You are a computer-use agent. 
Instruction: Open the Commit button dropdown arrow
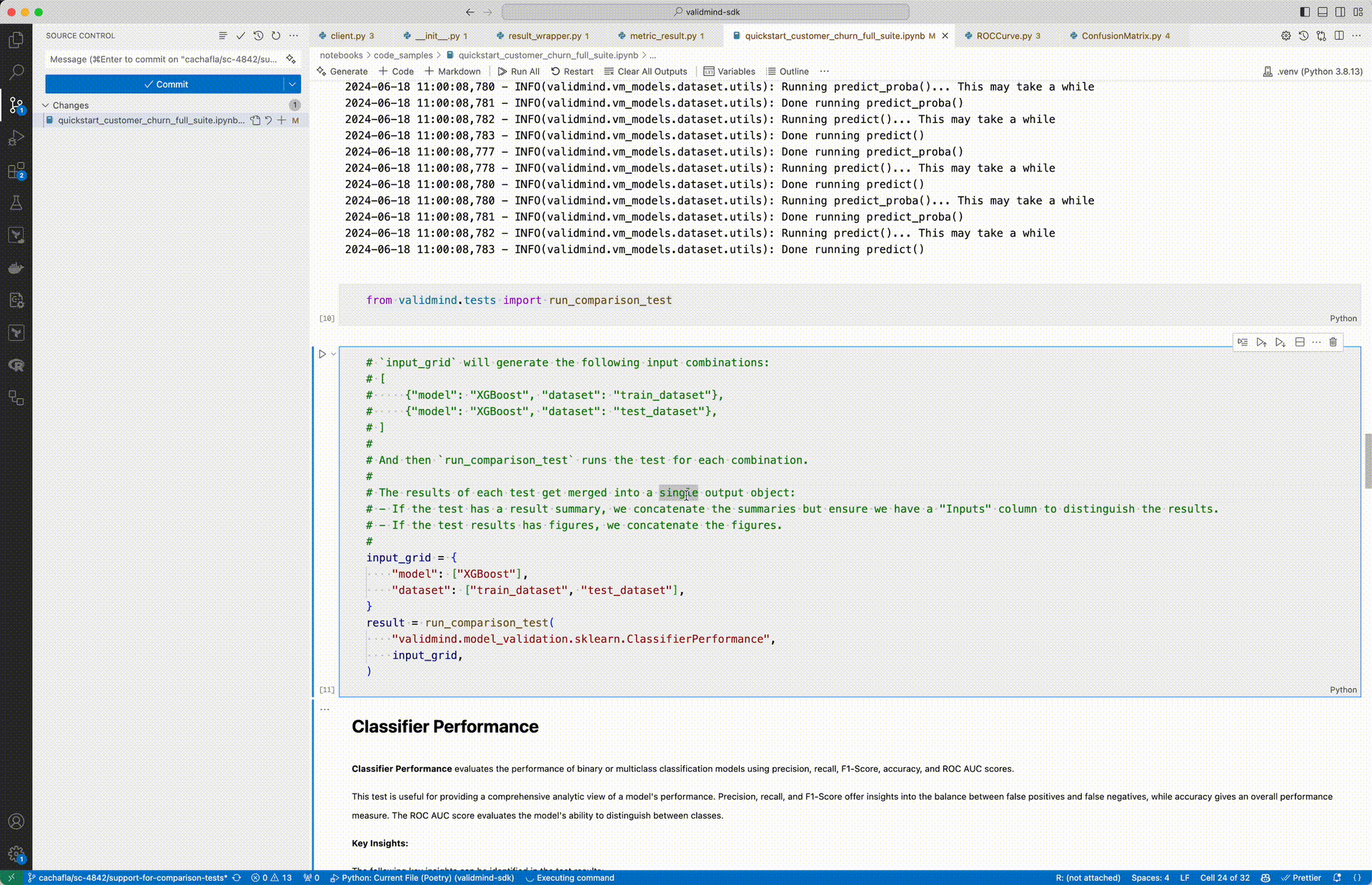click(x=292, y=84)
